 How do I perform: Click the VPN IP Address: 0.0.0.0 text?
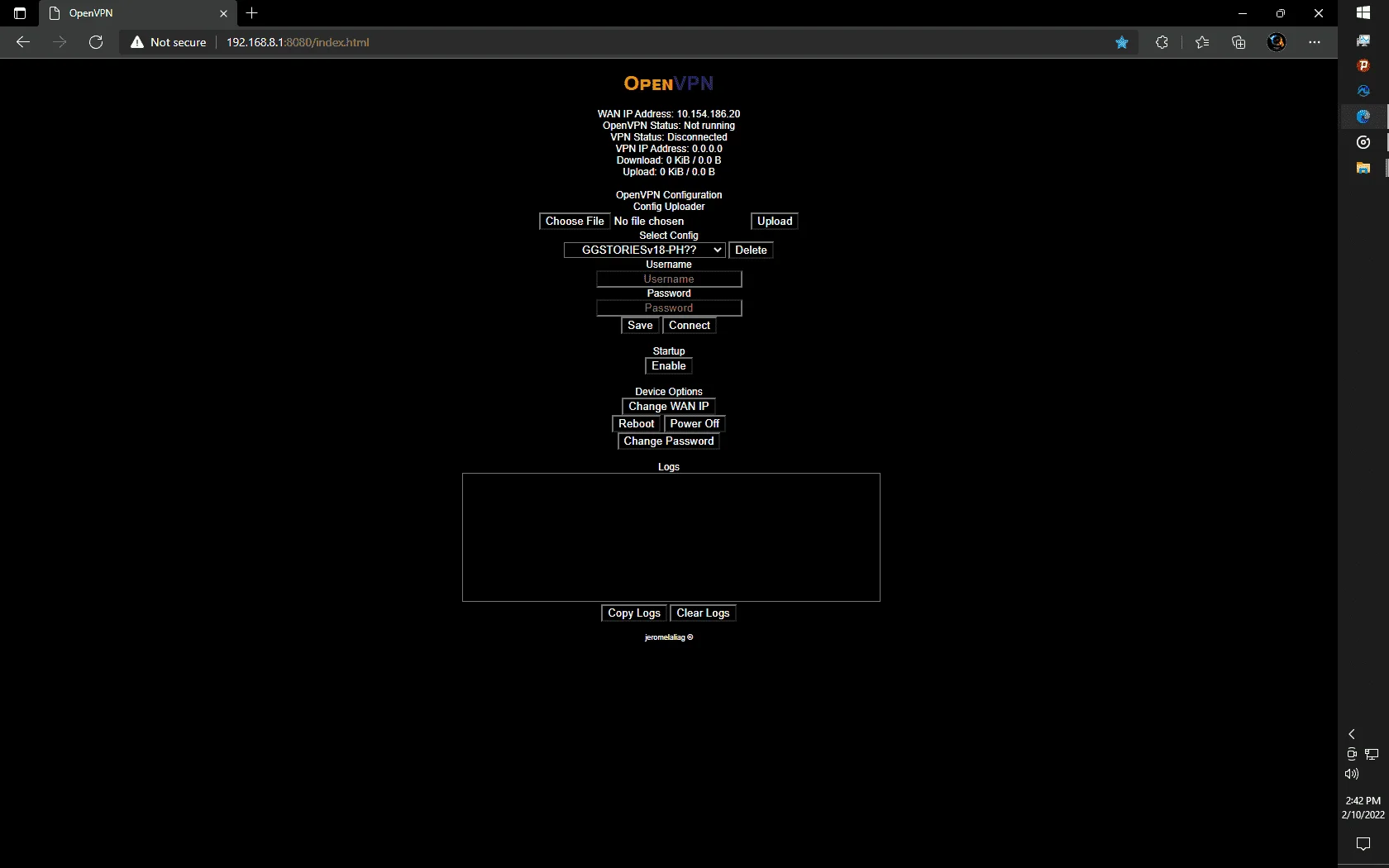pyautogui.click(x=669, y=149)
